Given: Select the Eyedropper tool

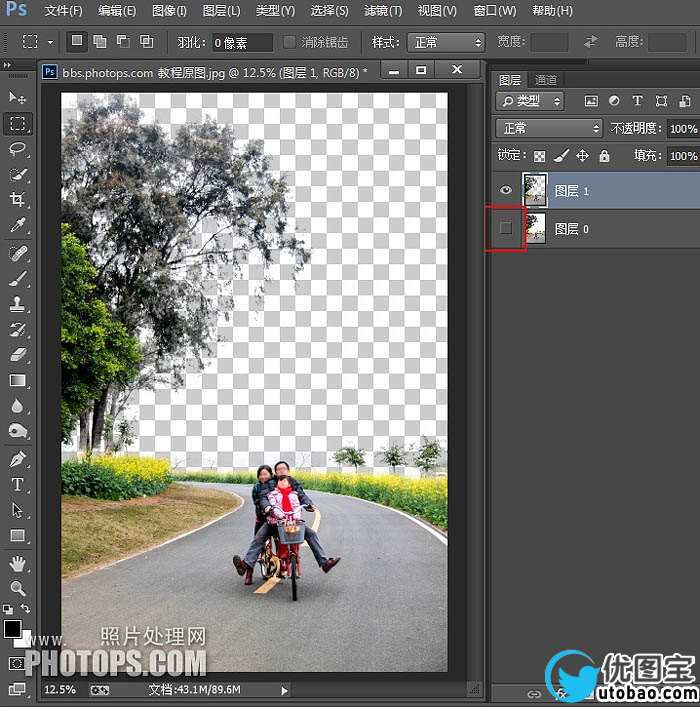Looking at the screenshot, I should point(17,225).
